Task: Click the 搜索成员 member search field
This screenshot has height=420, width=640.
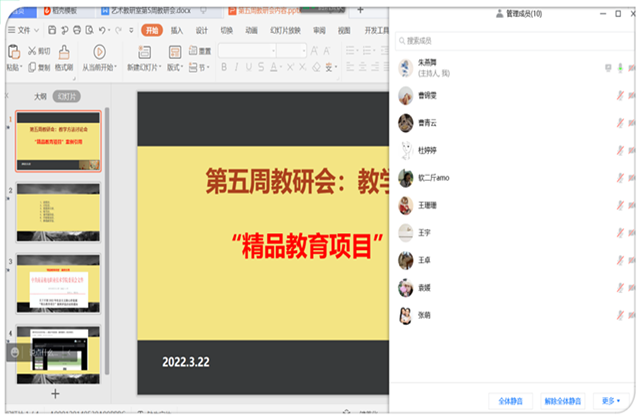Action: click(510, 41)
